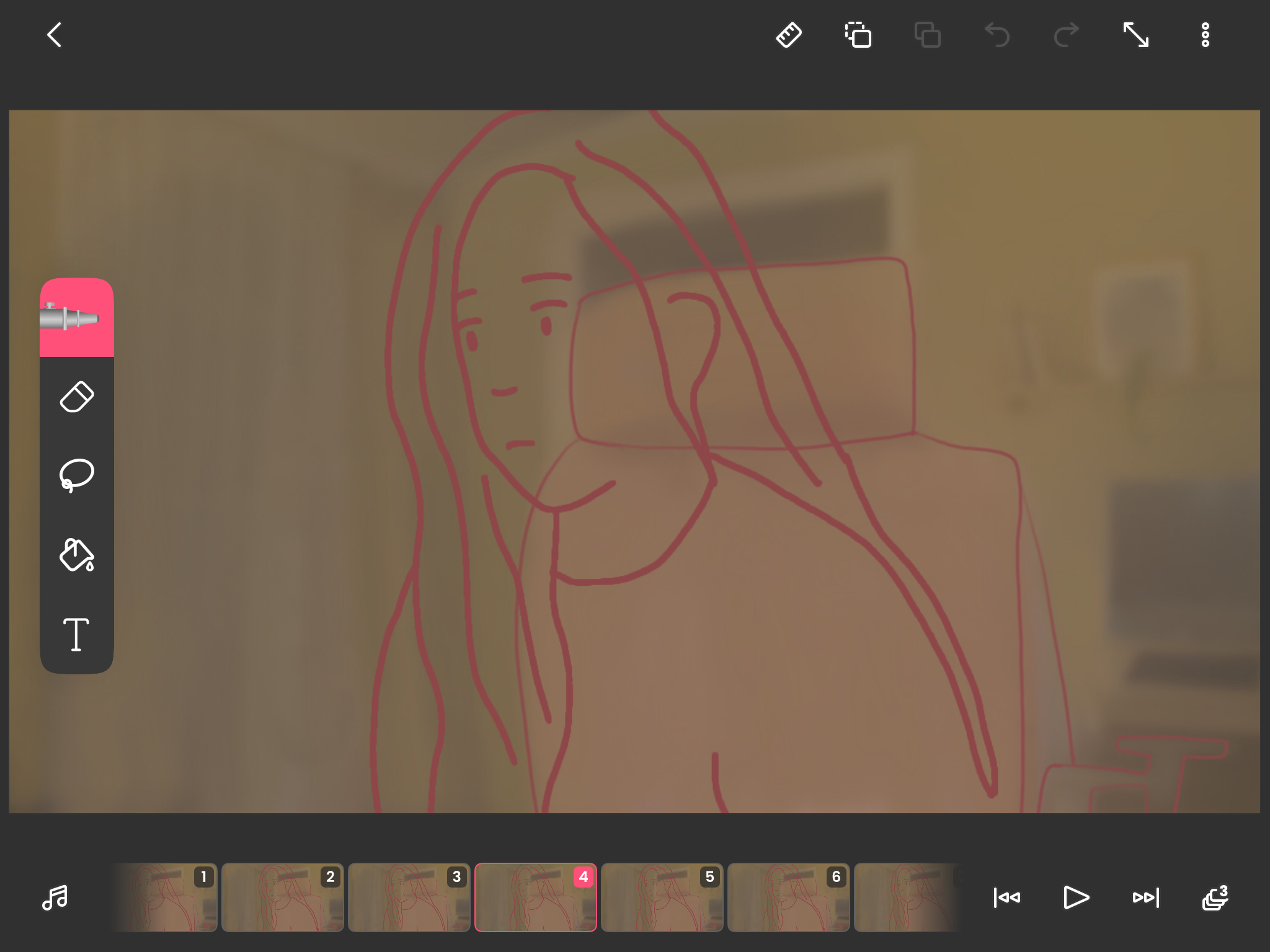Select frame 2 thumbnail in timeline
The width and height of the screenshot is (1270, 952).
pyautogui.click(x=283, y=897)
